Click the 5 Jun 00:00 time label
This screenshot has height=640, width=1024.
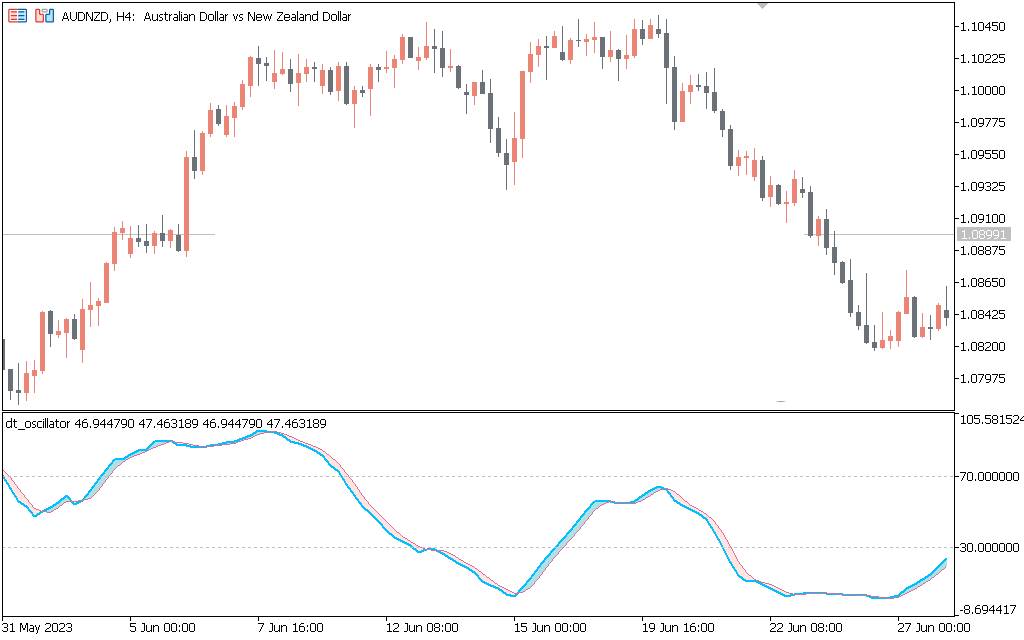pyautogui.click(x=162, y=628)
